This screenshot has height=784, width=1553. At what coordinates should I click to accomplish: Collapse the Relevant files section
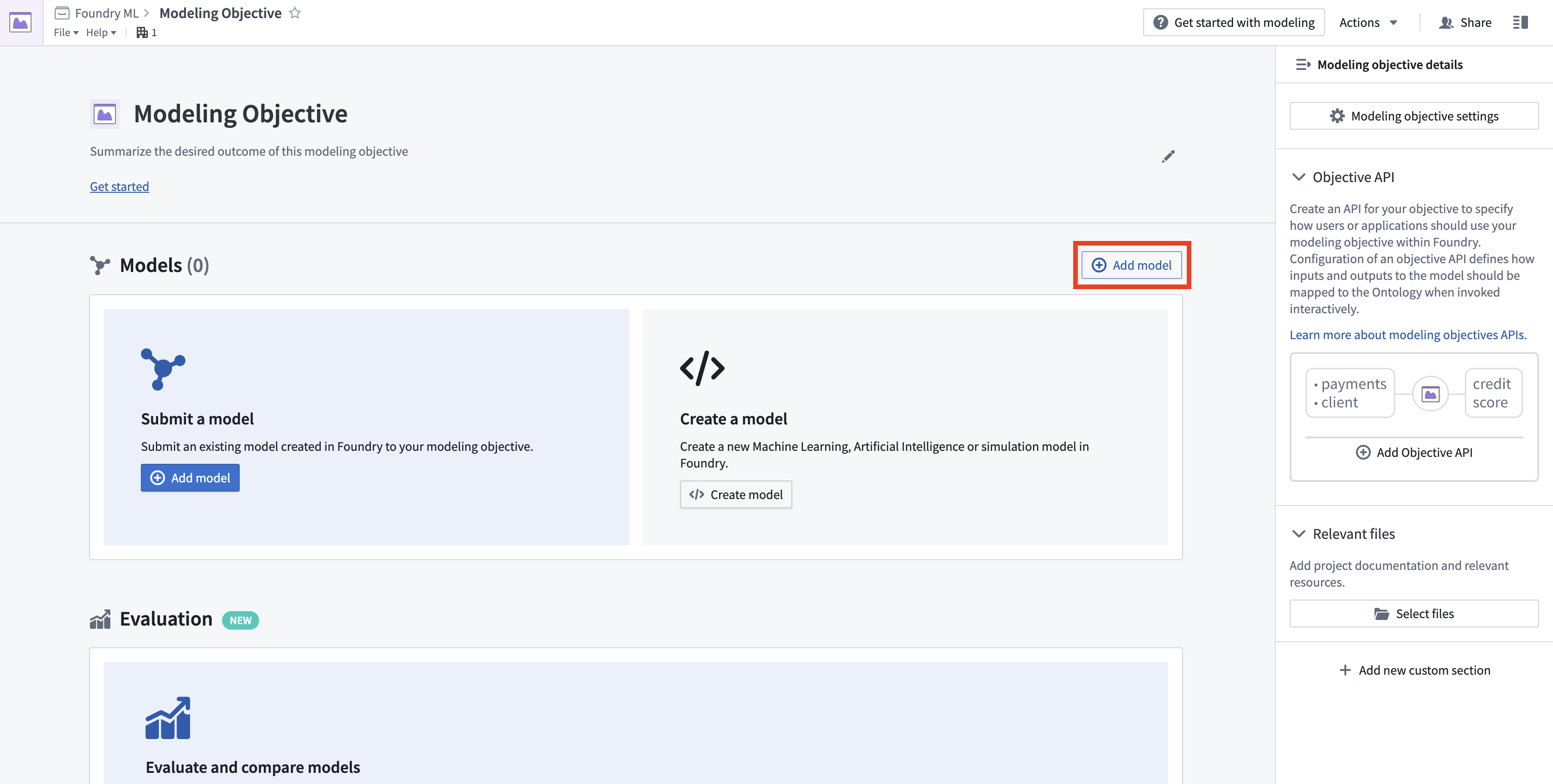[1299, 534]
